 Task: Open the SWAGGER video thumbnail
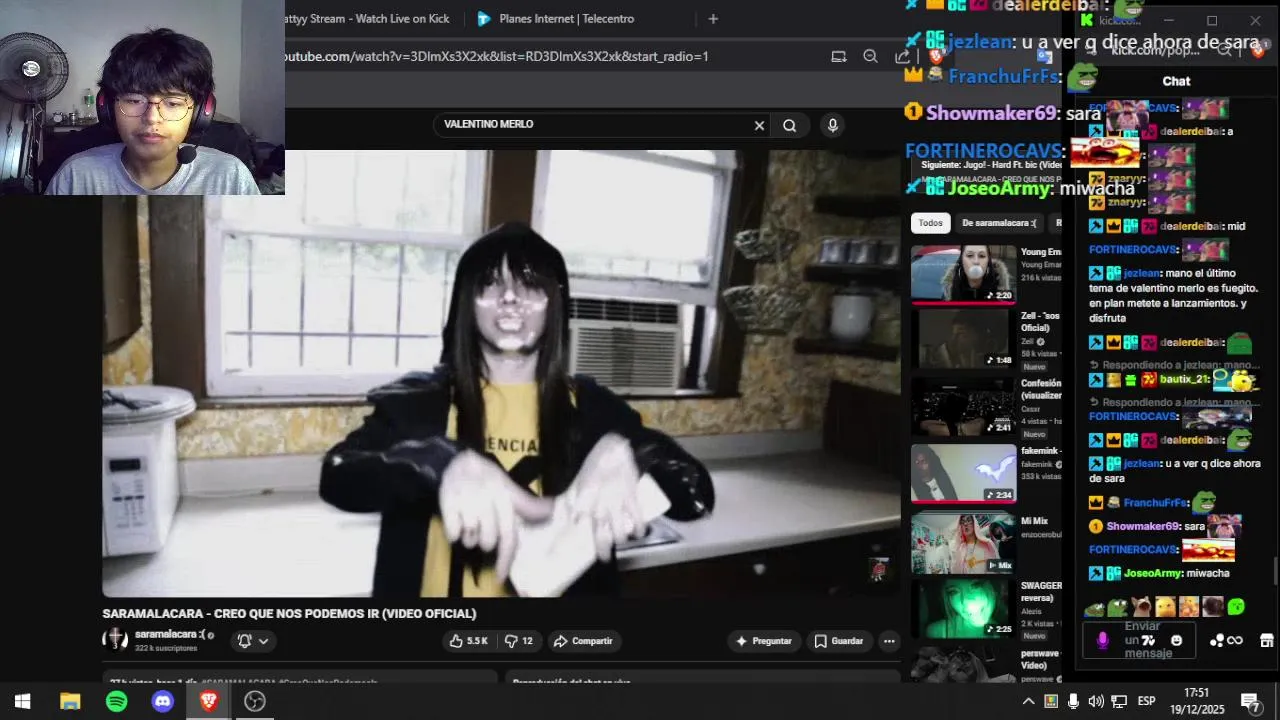(x=963, y=608)
